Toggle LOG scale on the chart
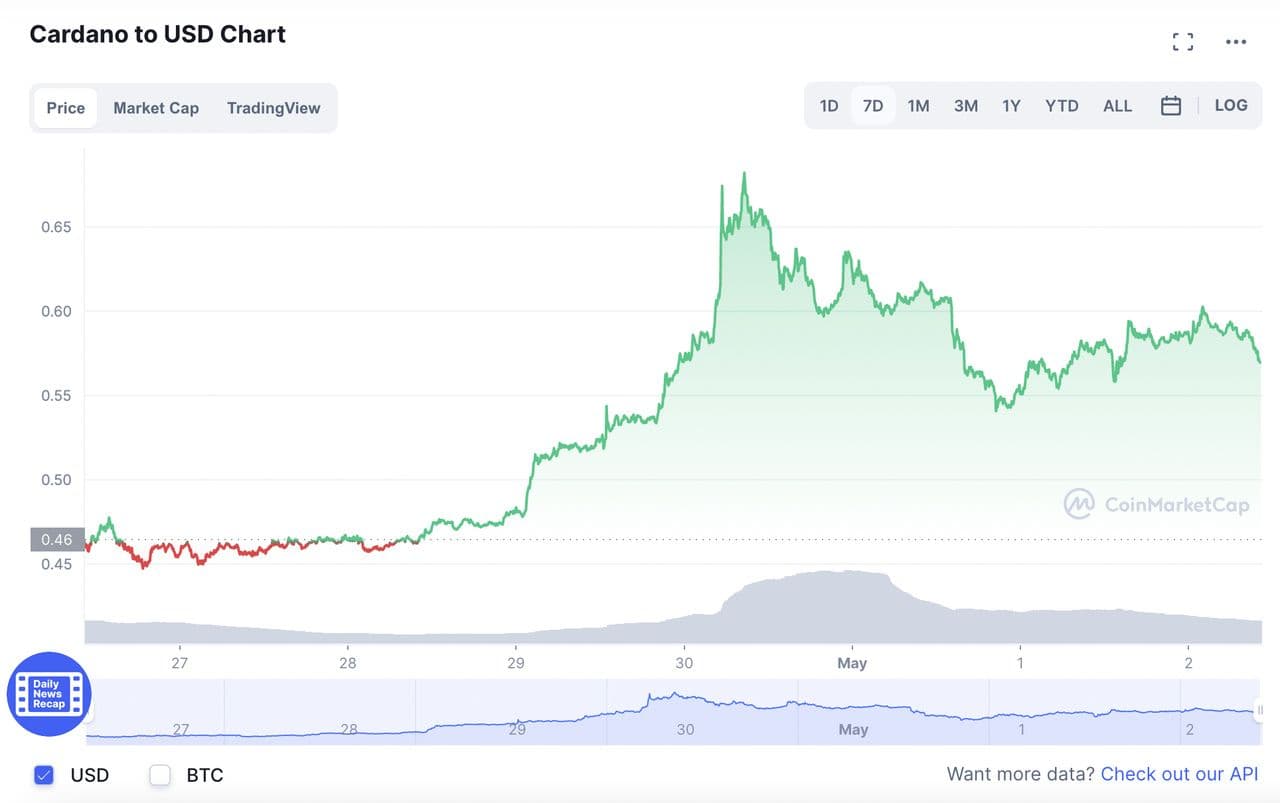This screenshot has height=803, width=1280. tap(1231, 105)
